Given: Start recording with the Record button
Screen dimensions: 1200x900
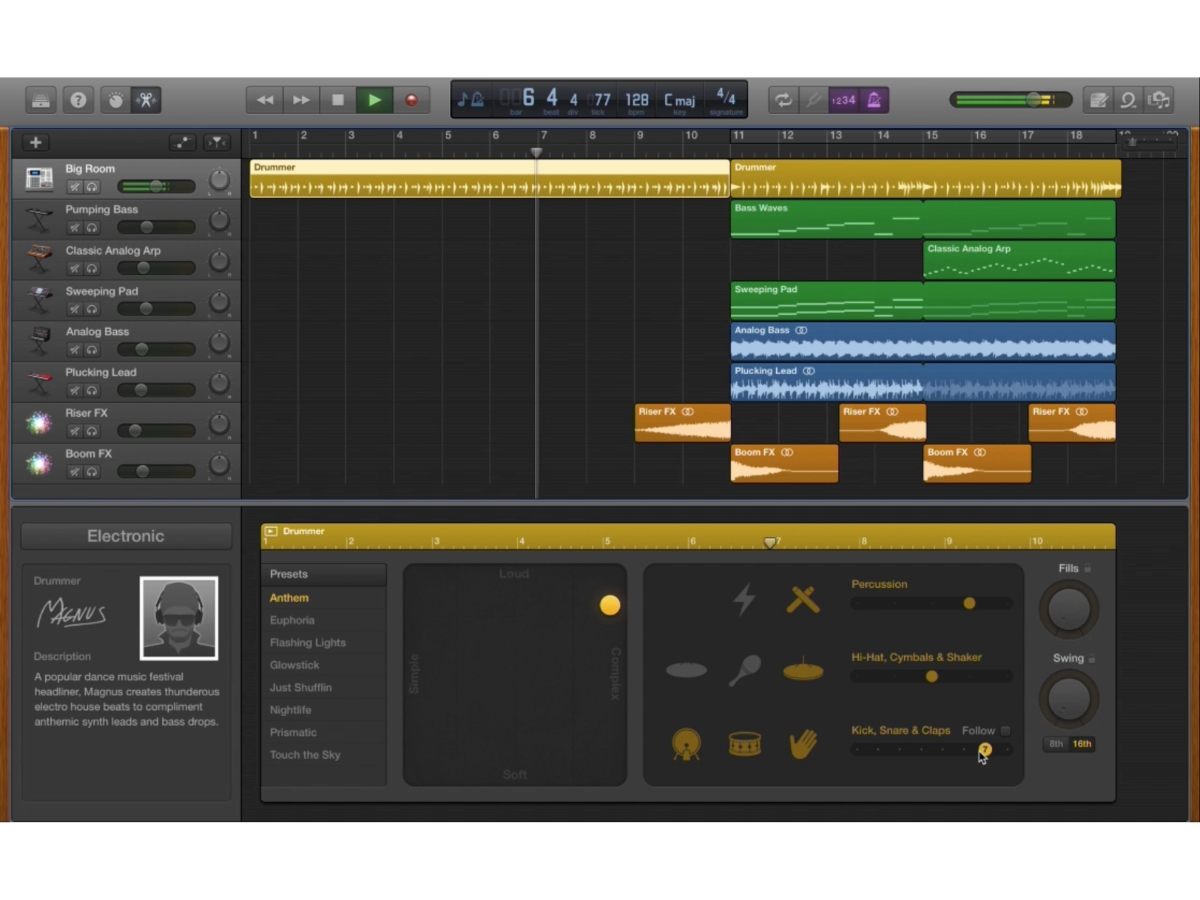Looking at the screenshot, I should coord(411,100).
